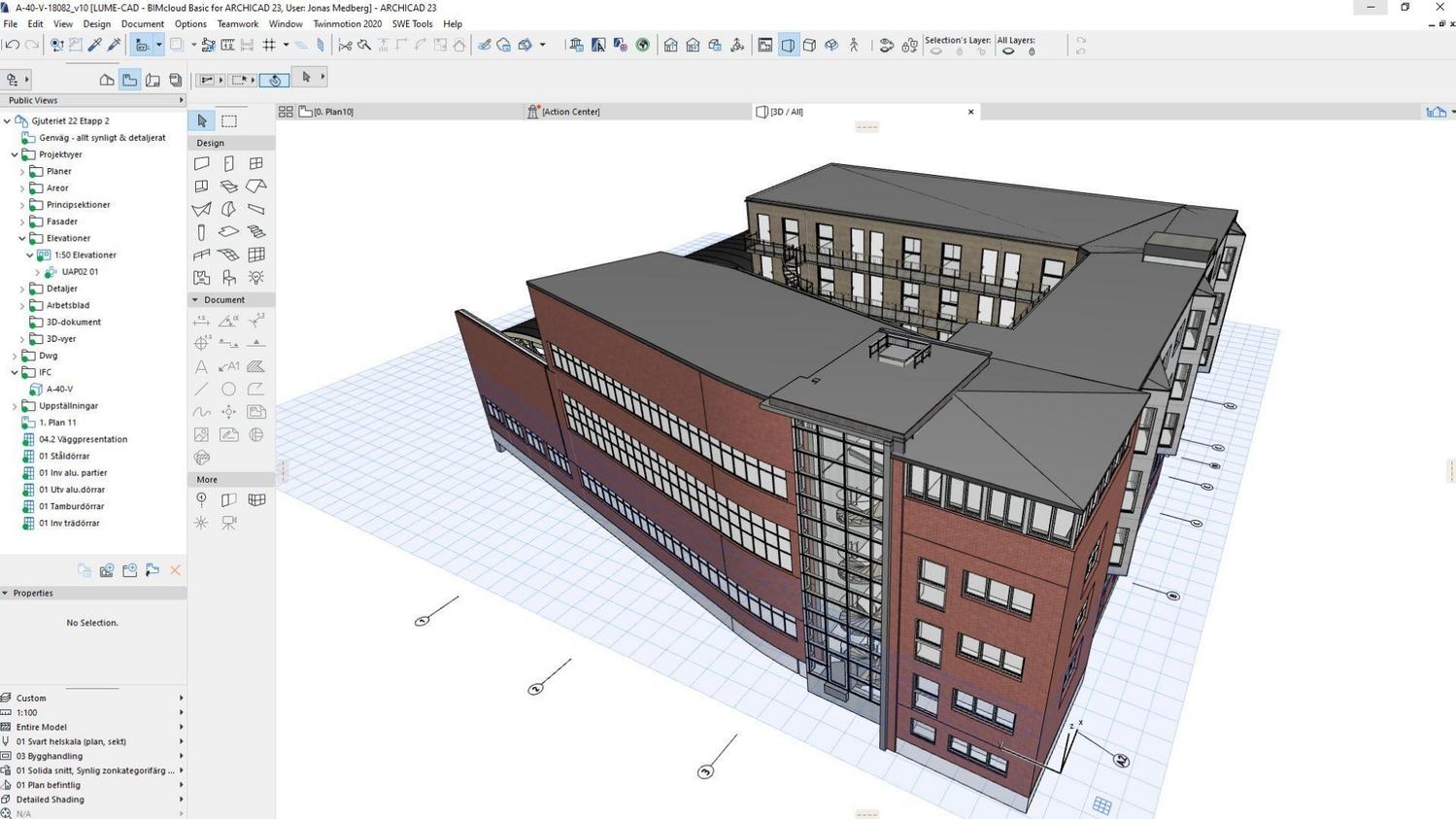Click the Scissors trim icon
1456x819 pixels.
[345, 45]
